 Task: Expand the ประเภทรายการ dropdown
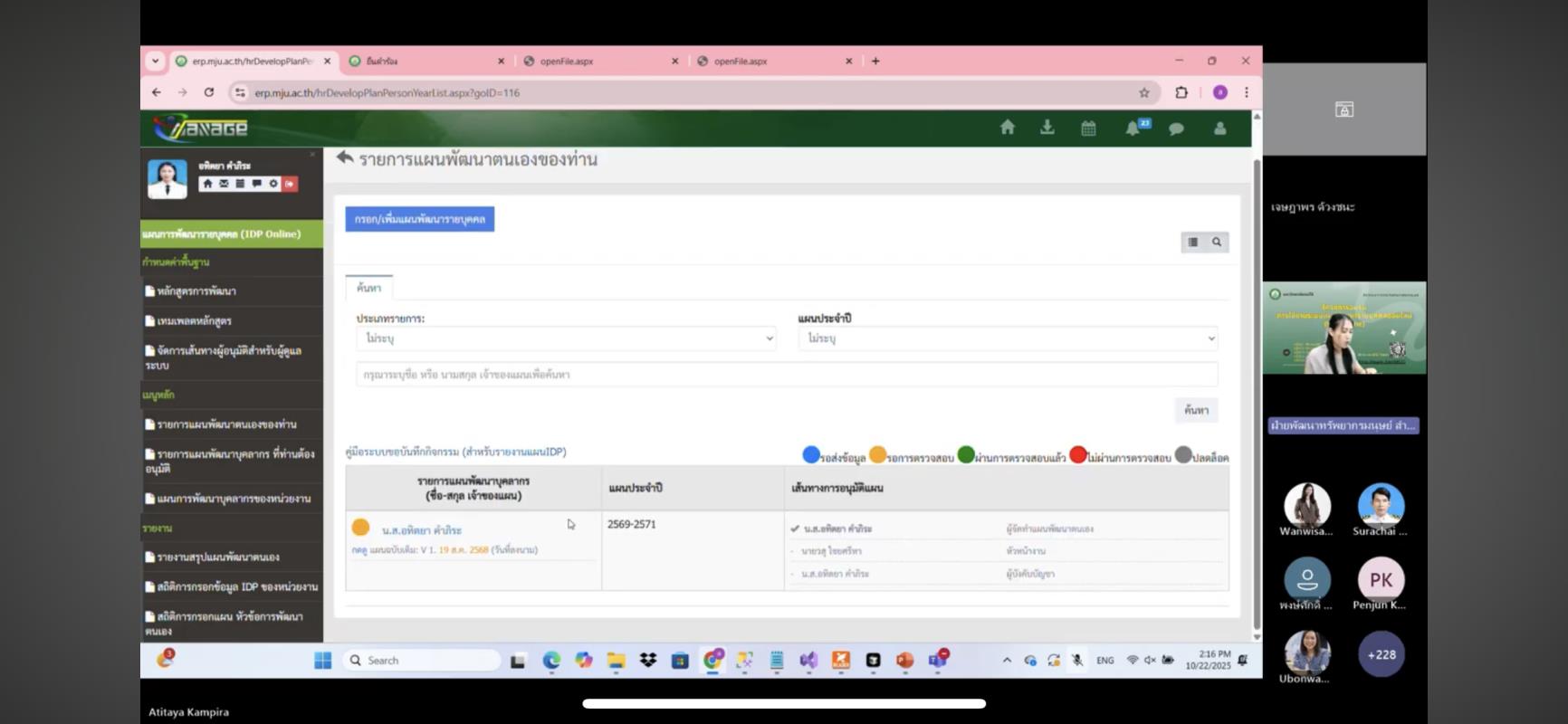(566, 338)
